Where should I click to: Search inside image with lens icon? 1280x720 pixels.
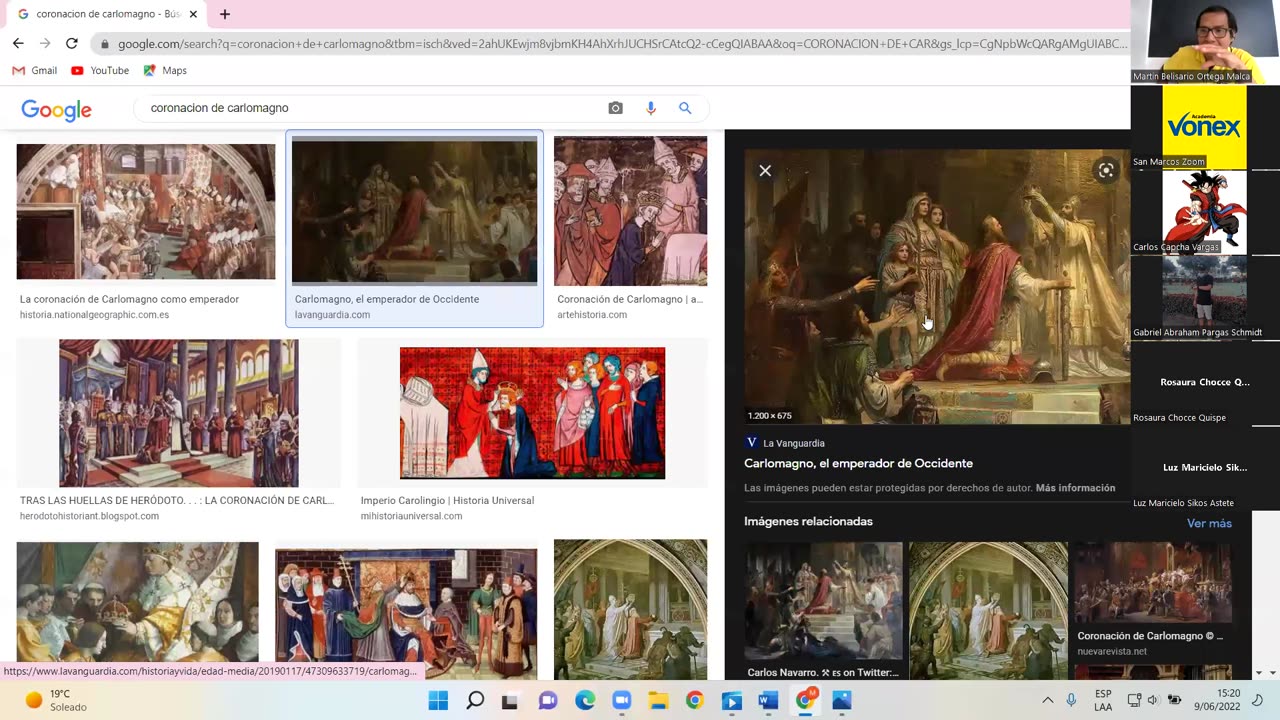[x=1105, y=171]
